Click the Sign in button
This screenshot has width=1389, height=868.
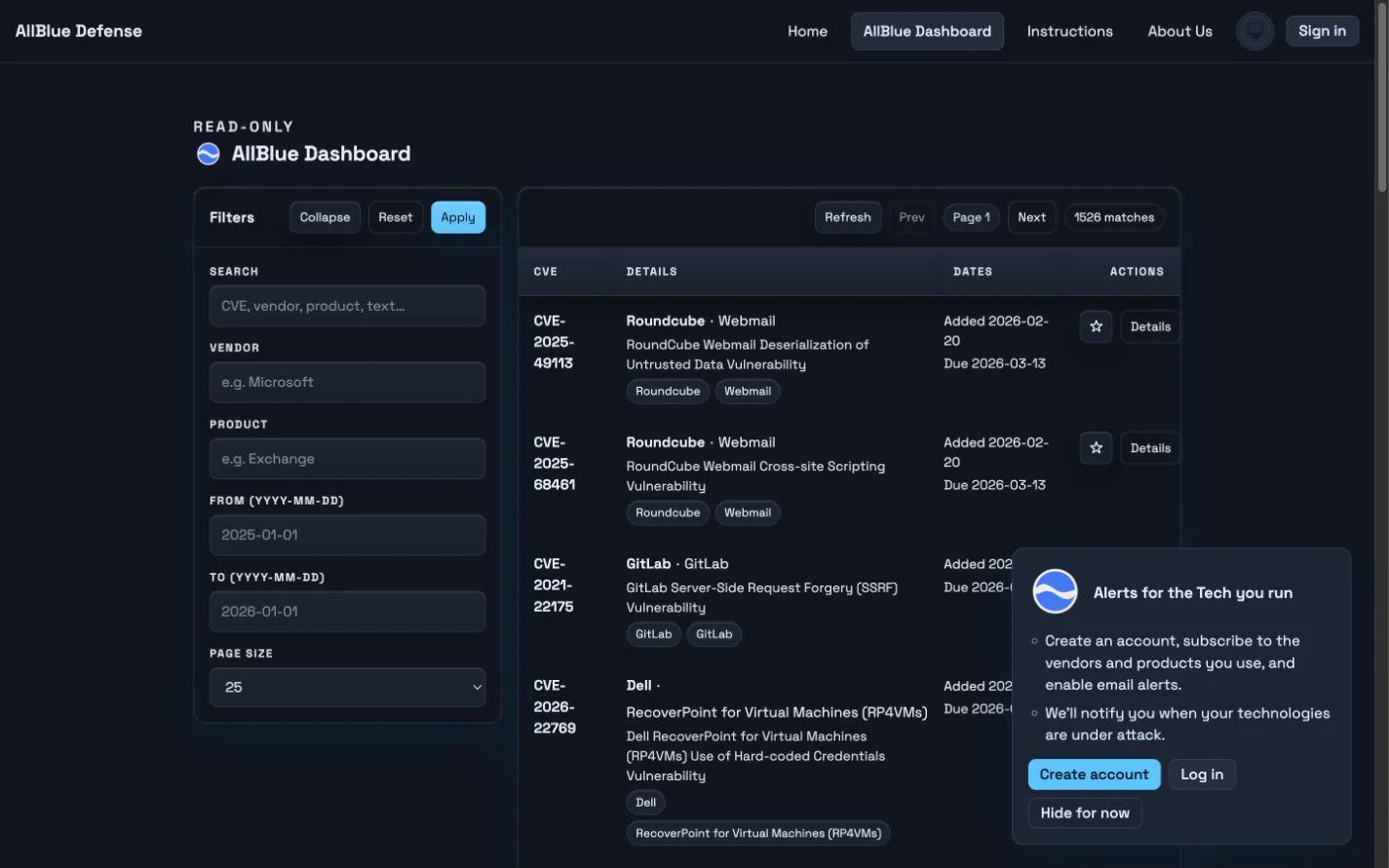pos(1322,31)
